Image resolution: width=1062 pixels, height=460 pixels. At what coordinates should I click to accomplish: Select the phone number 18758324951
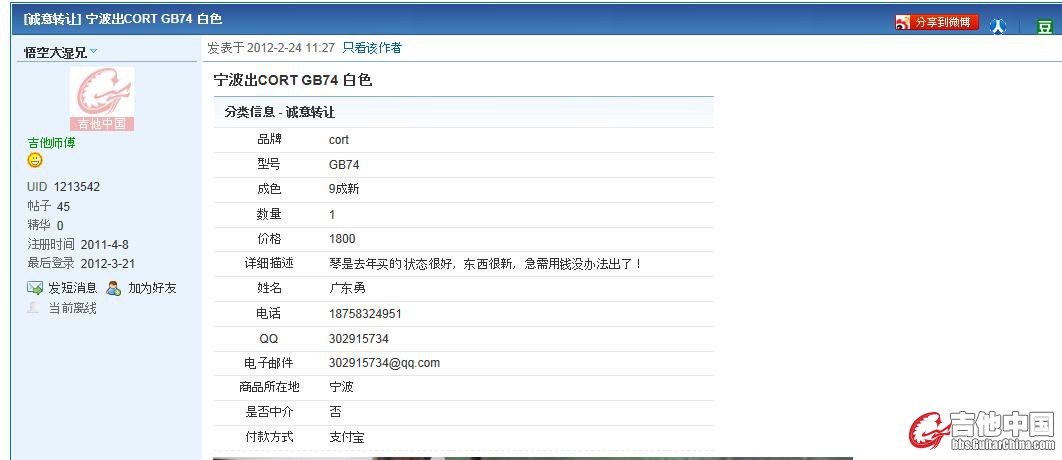coord(365,314)
